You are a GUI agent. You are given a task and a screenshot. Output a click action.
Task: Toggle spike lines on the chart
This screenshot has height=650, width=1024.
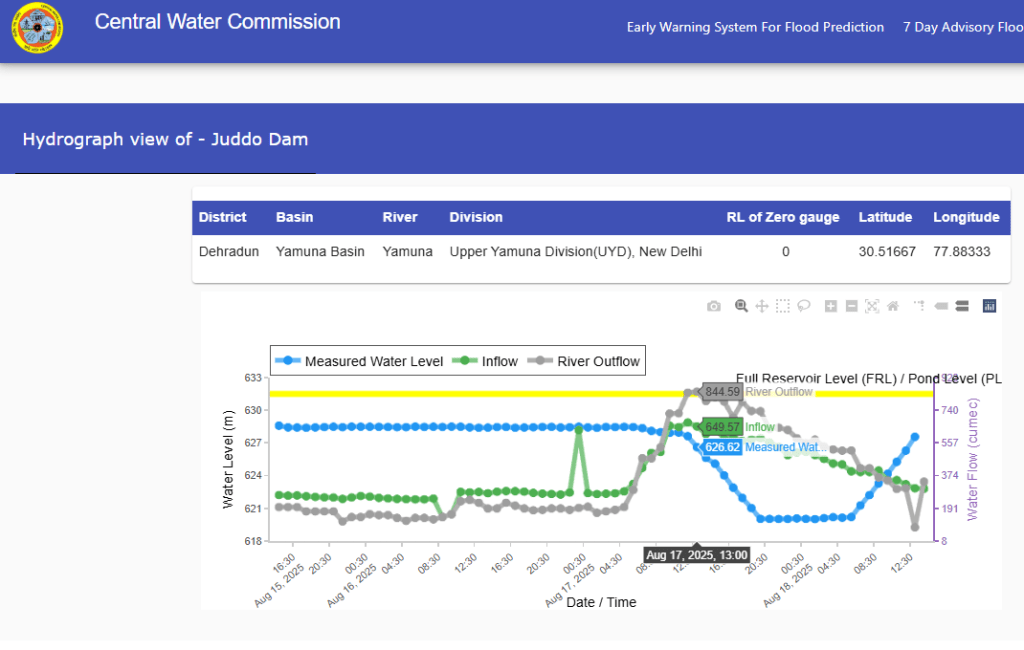pyautogui.click(x=918, y=306)
